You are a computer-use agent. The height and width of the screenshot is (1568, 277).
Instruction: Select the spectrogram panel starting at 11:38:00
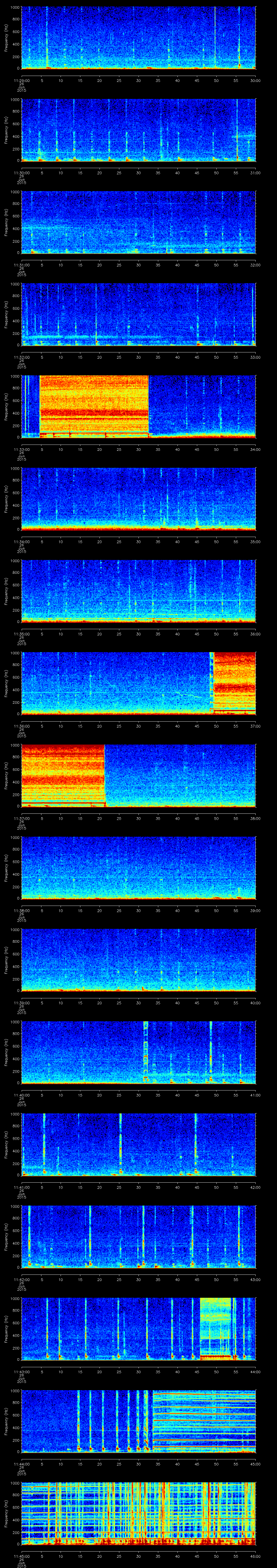tap(138, 868)
